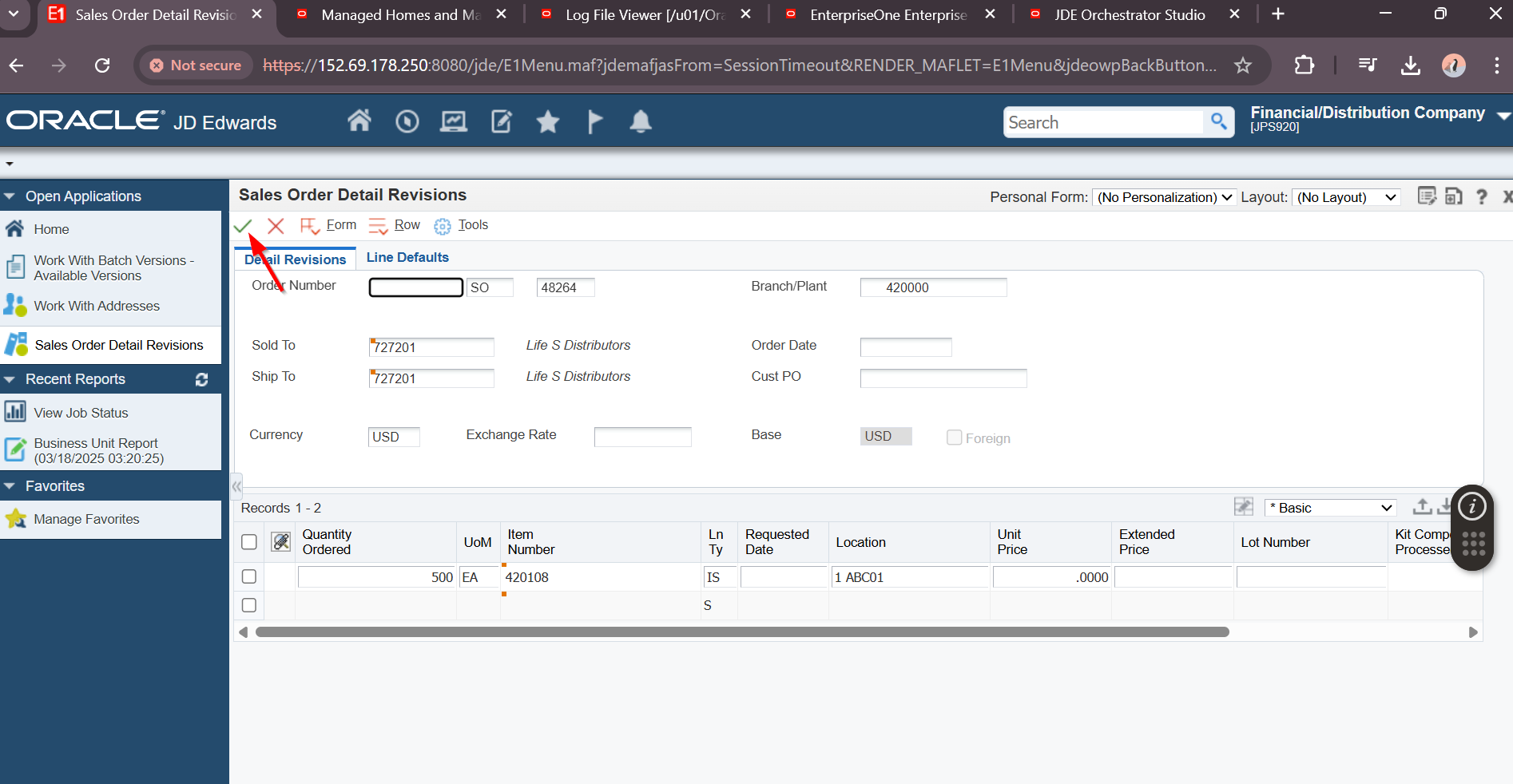Click the help question mark icon
The height and width of the screenshot is (784, 1513).
coord(1482,196)
